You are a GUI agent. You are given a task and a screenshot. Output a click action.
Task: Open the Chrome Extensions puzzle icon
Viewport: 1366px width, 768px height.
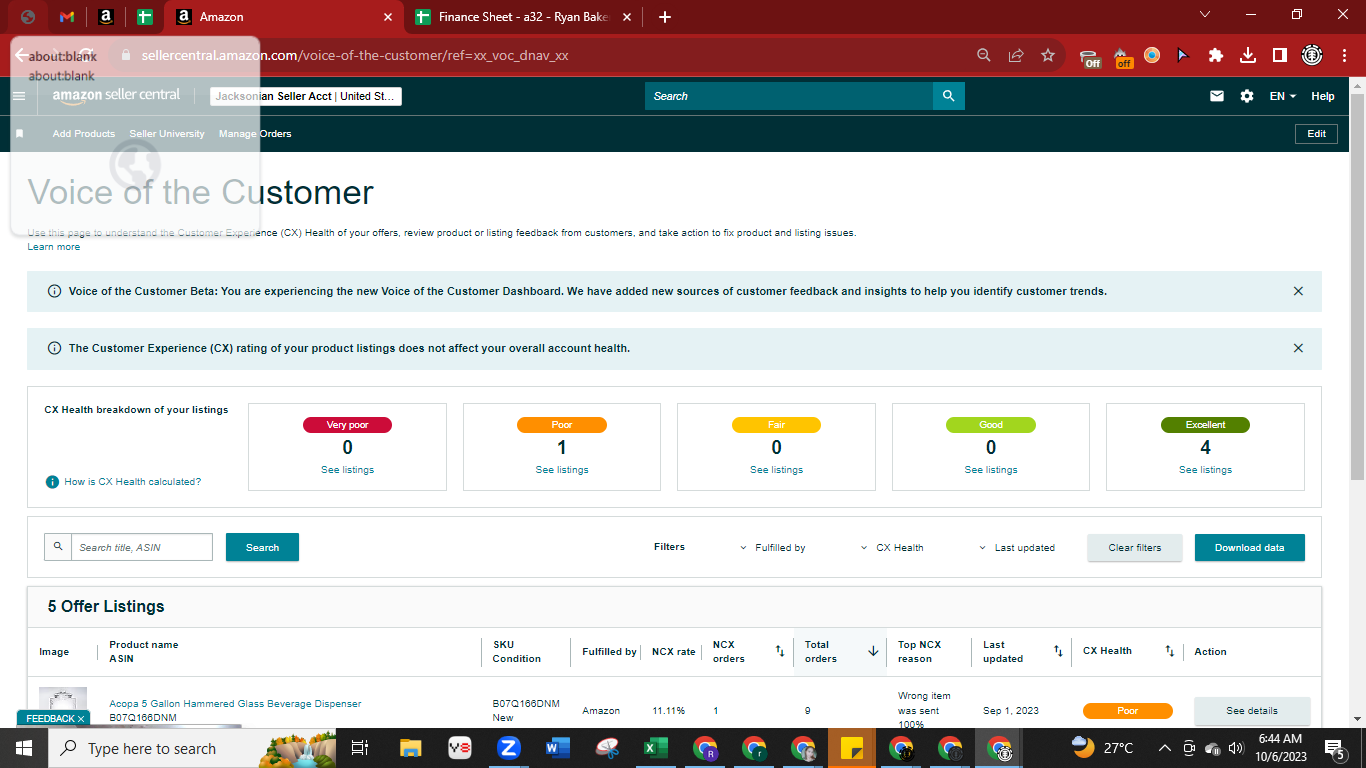(x=1216, y=55)
